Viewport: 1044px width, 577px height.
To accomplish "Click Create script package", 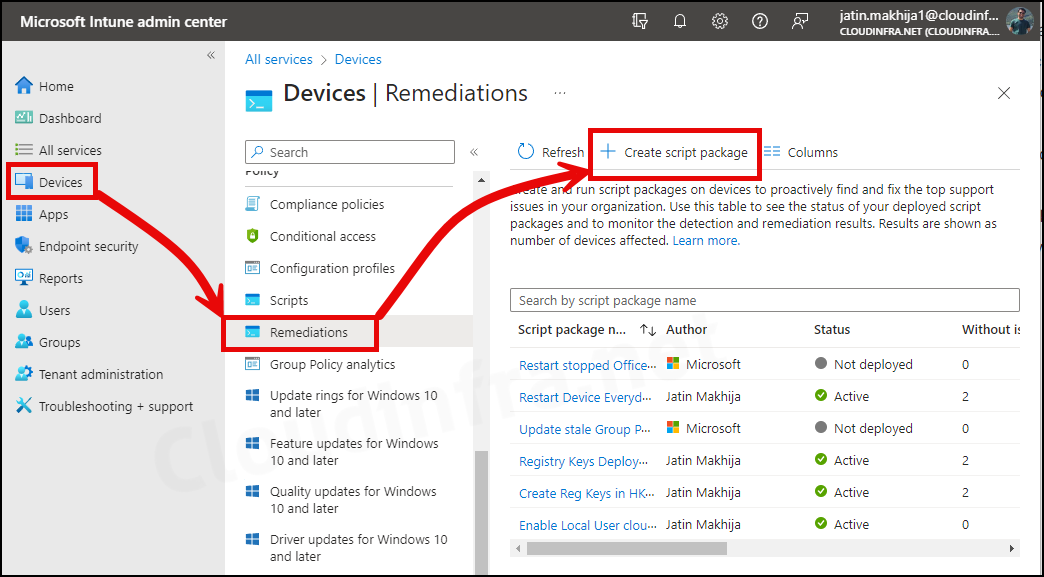I will point(674,152).
